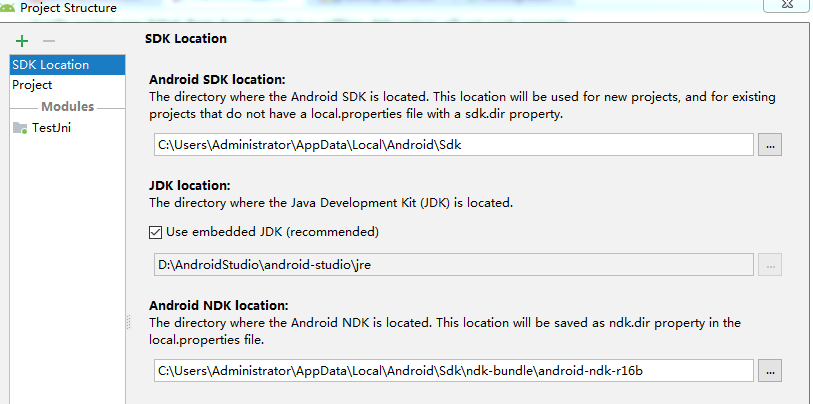Browse for Android SDK location

pyautogui.click(x=770, y=145)
